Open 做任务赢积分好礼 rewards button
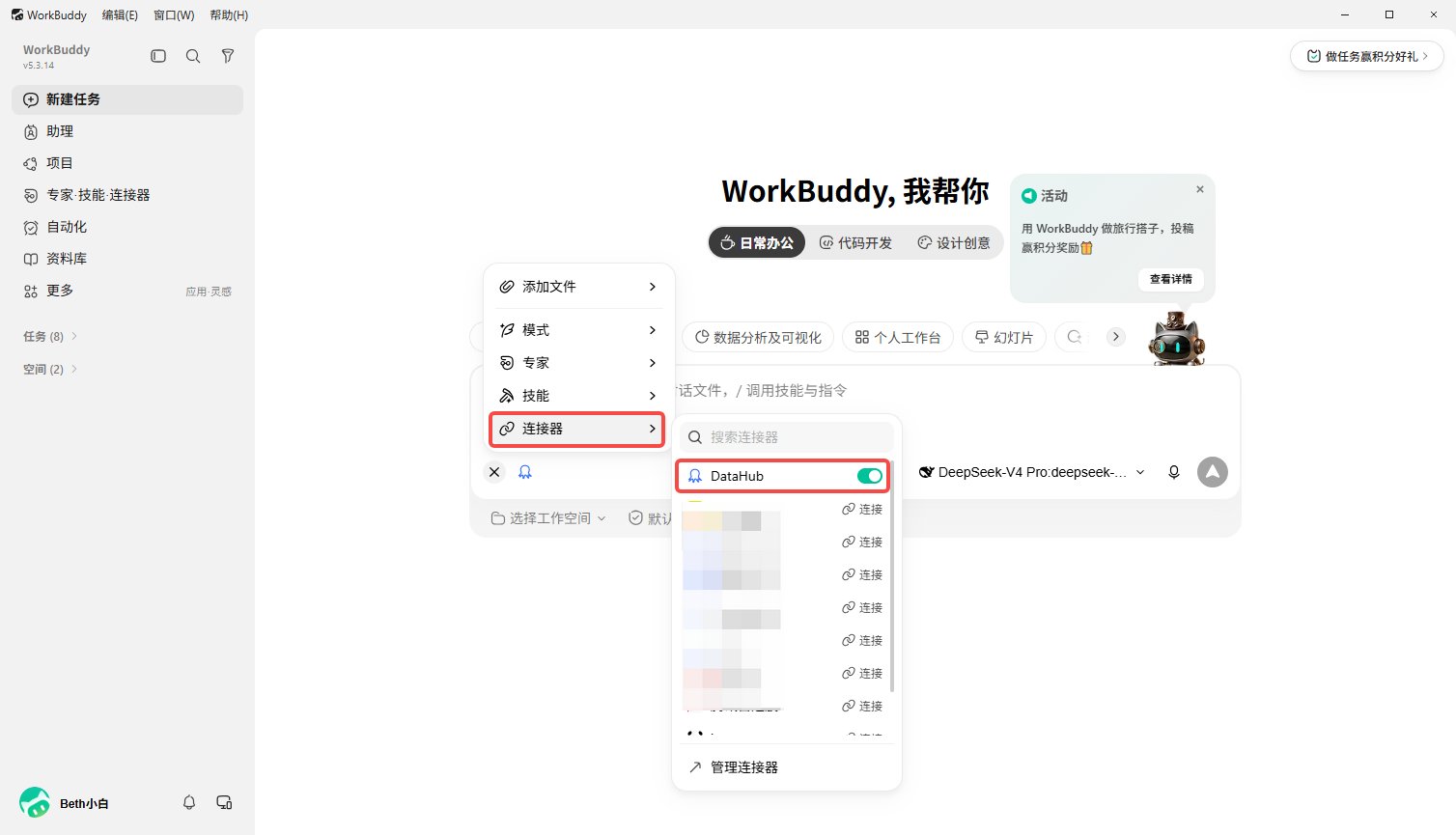 pos(1367,56)
